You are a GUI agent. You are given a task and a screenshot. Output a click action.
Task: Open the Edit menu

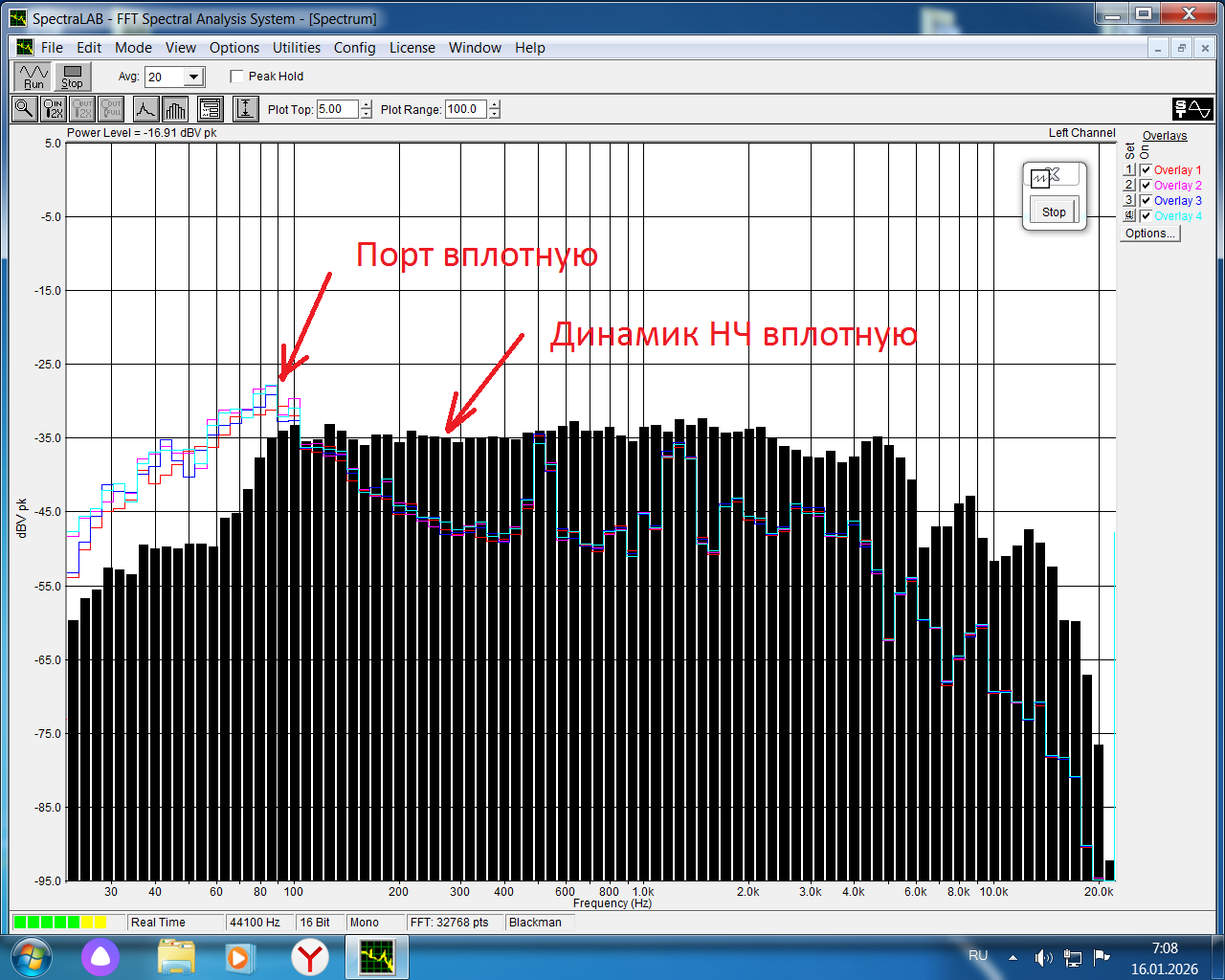[89, 48]
